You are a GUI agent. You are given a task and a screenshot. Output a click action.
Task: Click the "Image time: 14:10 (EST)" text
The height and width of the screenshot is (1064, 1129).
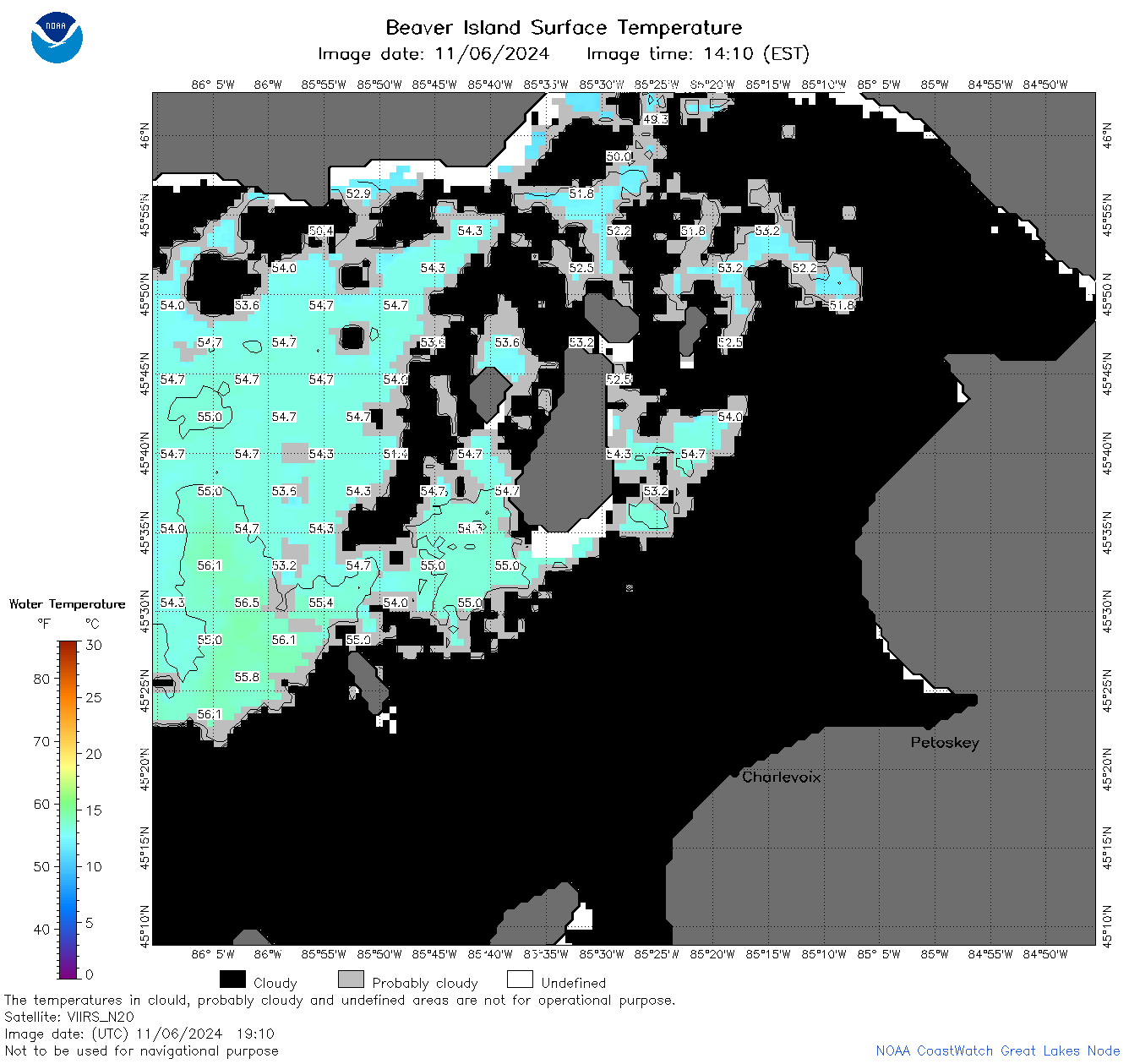[698, 54]
